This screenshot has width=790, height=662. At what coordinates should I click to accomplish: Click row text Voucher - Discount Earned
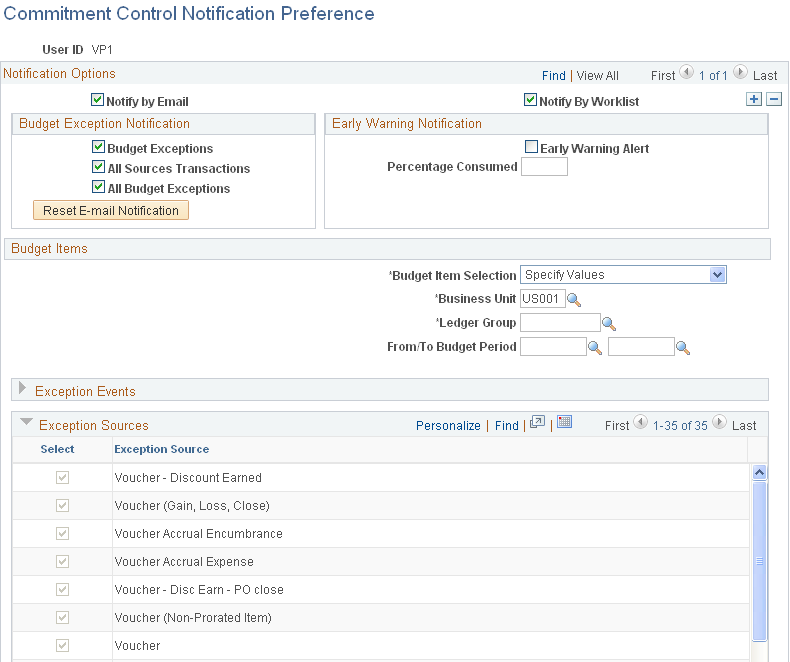tap(188, 478)
